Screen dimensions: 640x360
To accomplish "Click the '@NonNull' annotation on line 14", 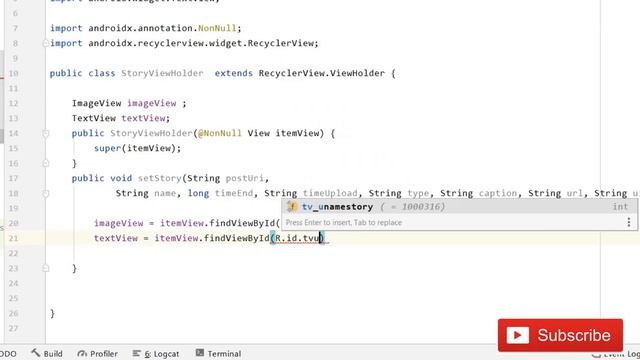I will click(x=220, y=133).
